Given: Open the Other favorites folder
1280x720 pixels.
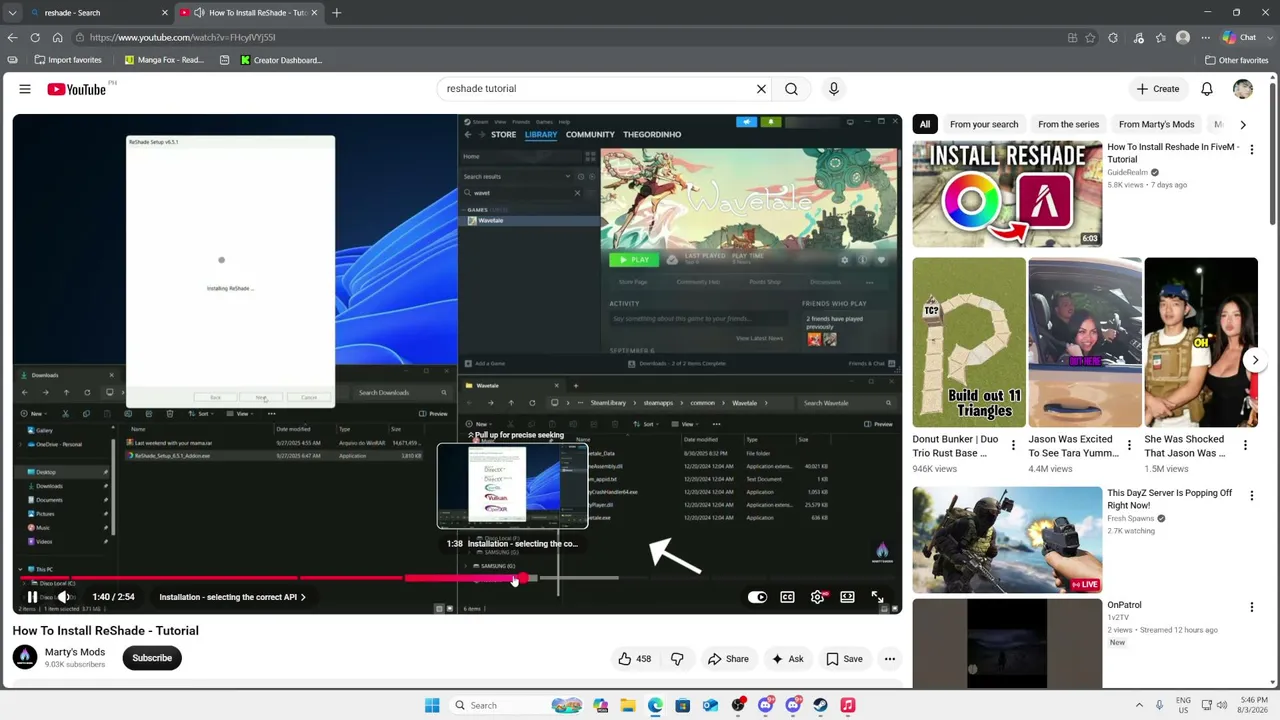Looking at the screenshot, I should point(1236,60).
